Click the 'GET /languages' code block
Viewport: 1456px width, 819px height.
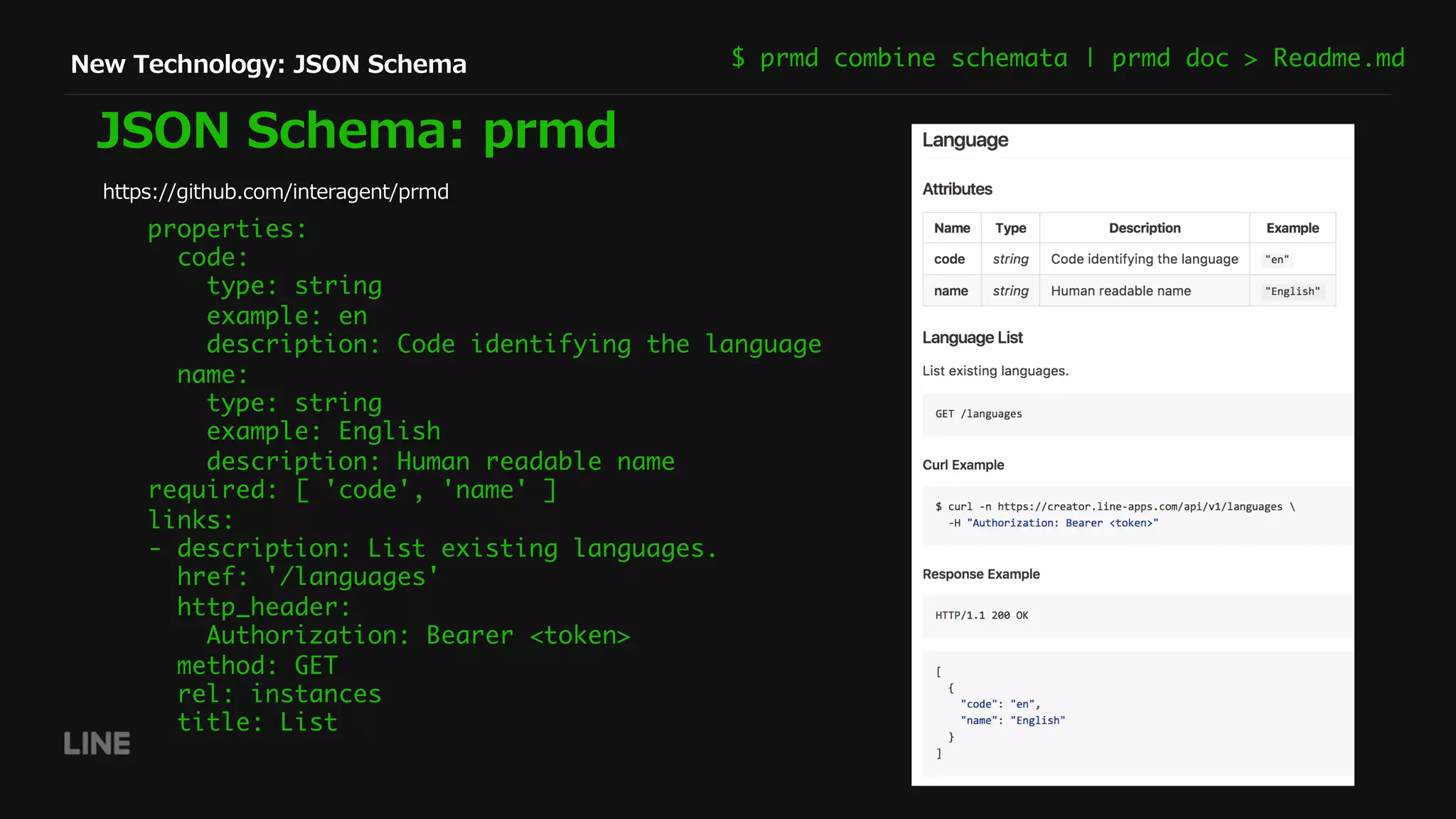[x=1137, y=414]
